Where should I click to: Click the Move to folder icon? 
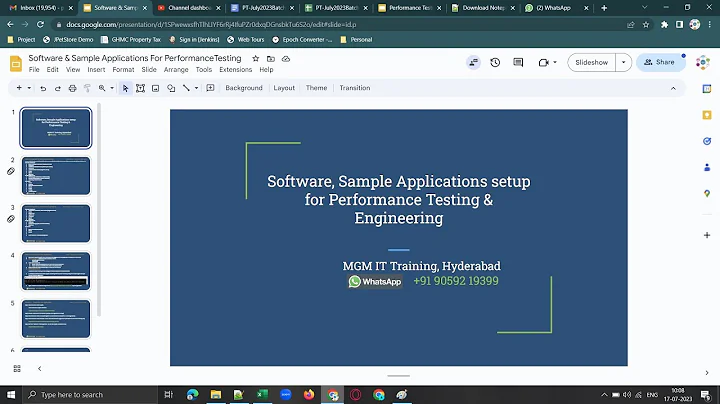(x=271, y=59)
